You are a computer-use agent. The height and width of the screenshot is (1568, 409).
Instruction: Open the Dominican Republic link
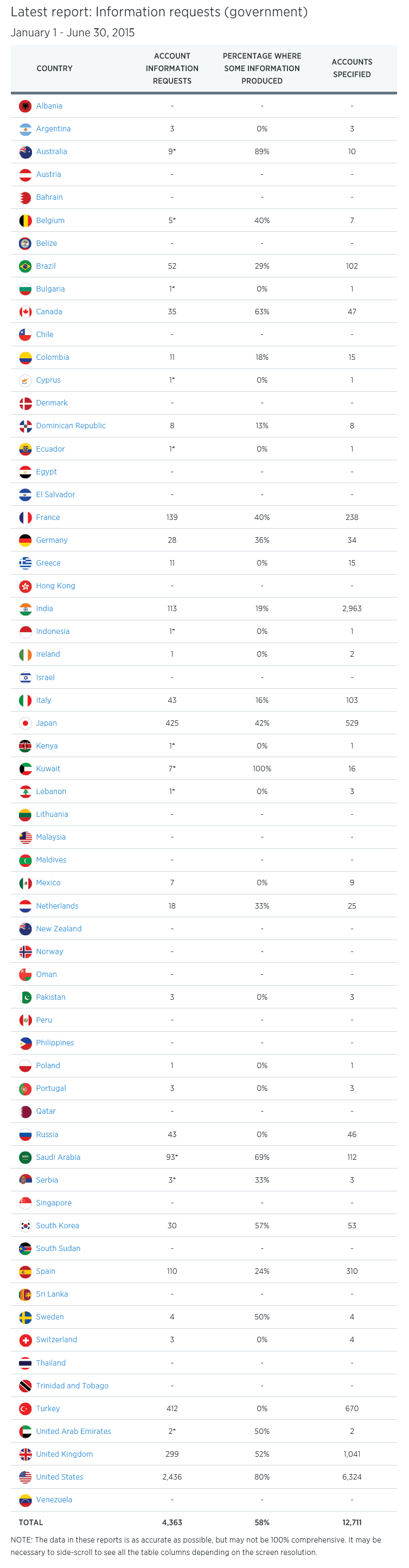(x=71, y=426)
